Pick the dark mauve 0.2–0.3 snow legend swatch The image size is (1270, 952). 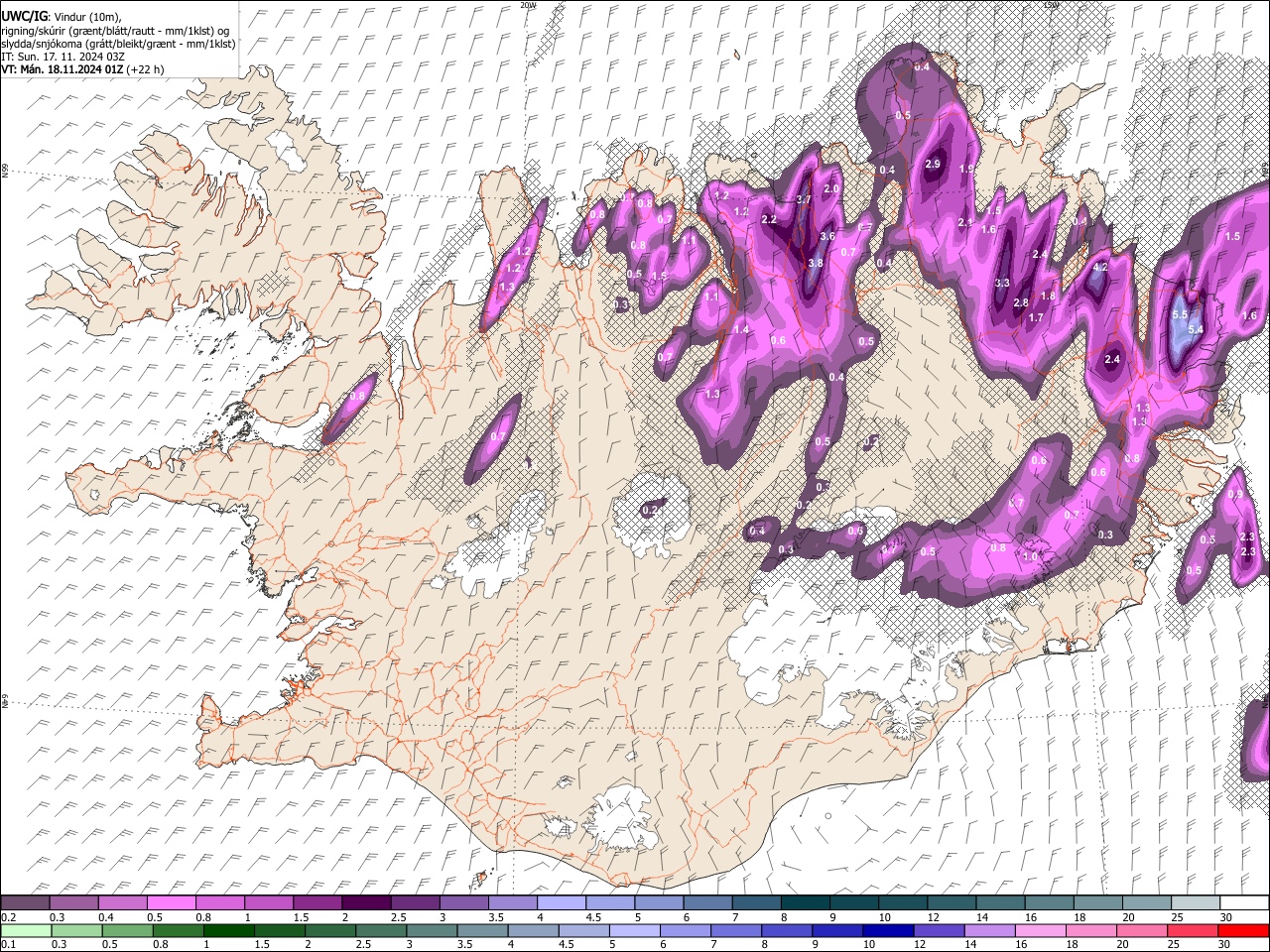pos(25,903)
